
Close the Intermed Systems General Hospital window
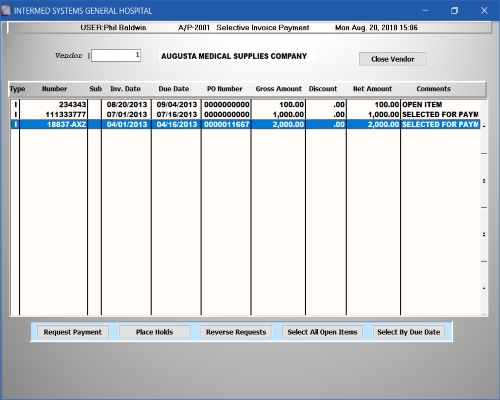pos(484,11)
